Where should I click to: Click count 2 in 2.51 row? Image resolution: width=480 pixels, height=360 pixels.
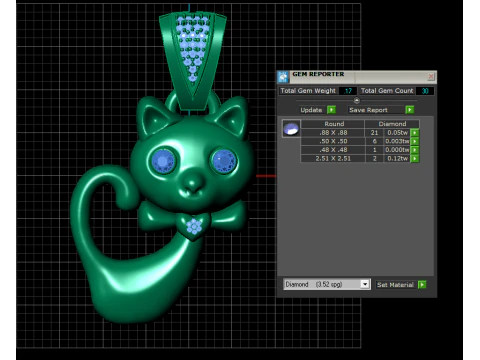374,159
